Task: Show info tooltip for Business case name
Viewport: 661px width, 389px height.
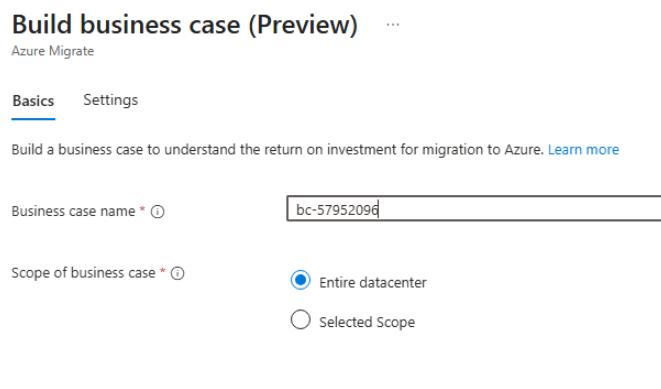Action: click(x=158, y=211)
